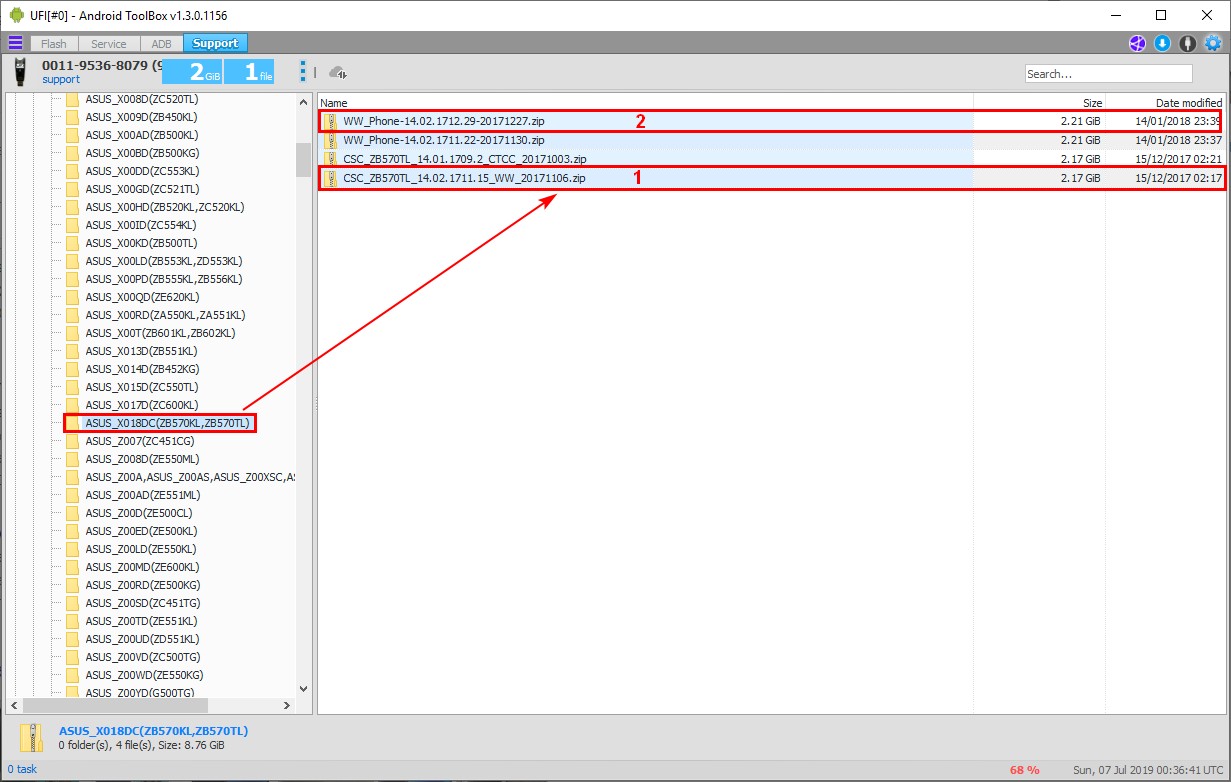The width and height of the screenshot is (1231, 782).
Task: Click tree horizontal scrollbar right arrow
Action: point(287,705)
